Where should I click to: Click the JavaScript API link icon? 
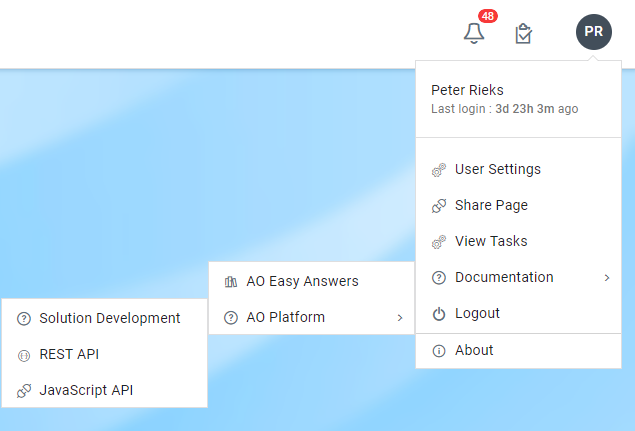(x=24, y=391)
